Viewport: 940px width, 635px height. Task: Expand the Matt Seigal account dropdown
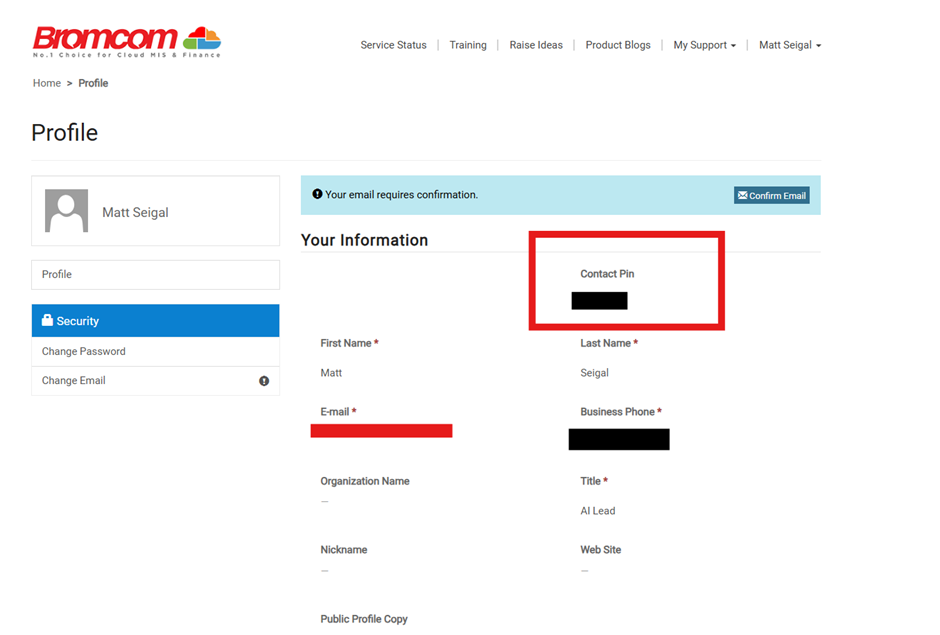click(x=789, y=45)
